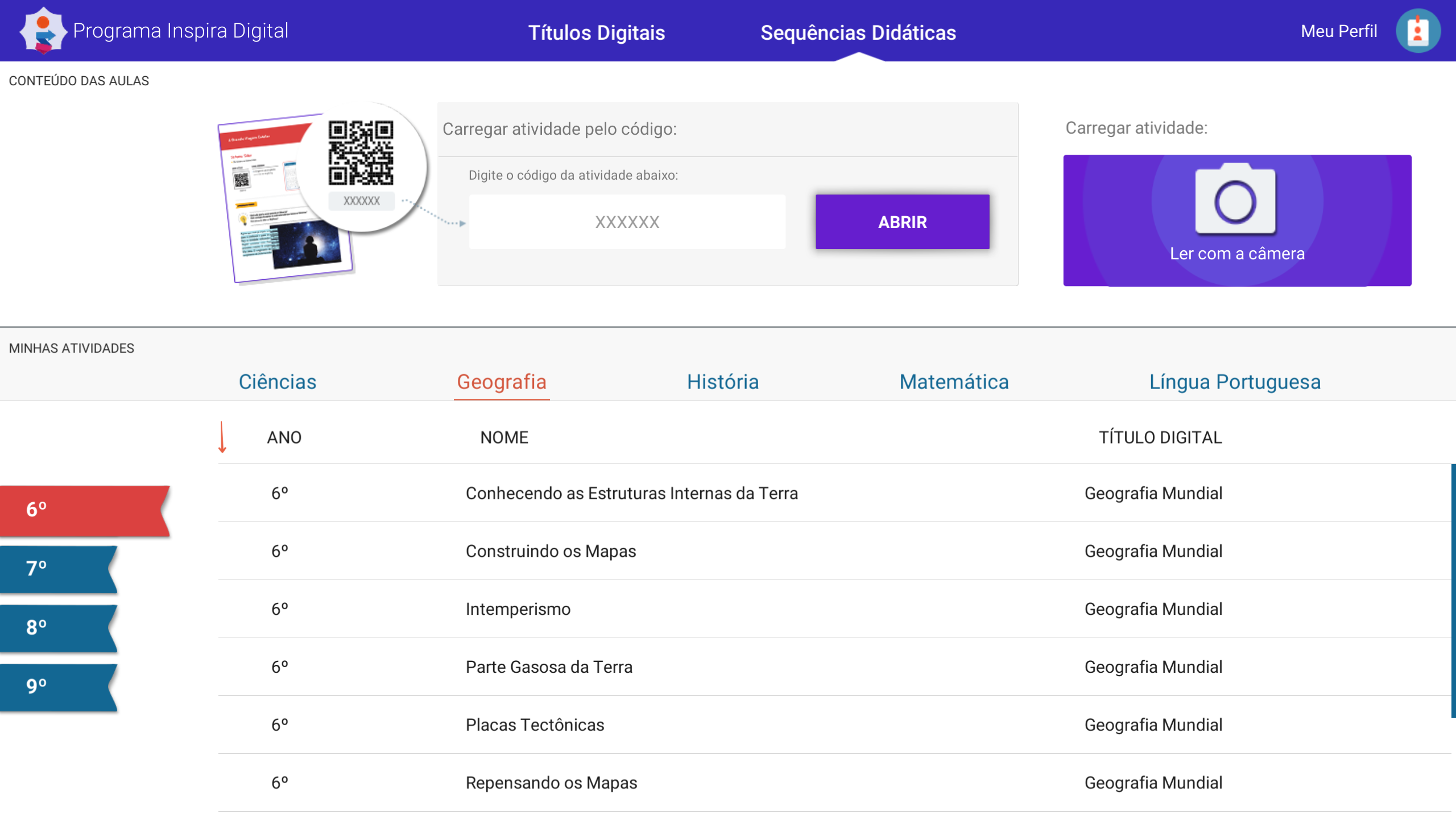Click the Meu Perfil link

click(x=1339, y=31)
